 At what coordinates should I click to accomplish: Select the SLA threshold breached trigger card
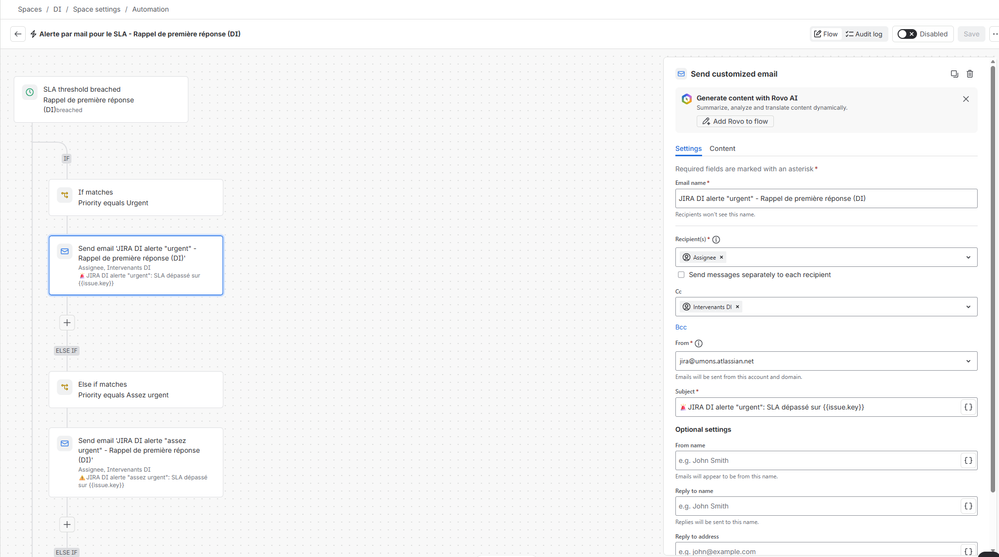[101, 99]
